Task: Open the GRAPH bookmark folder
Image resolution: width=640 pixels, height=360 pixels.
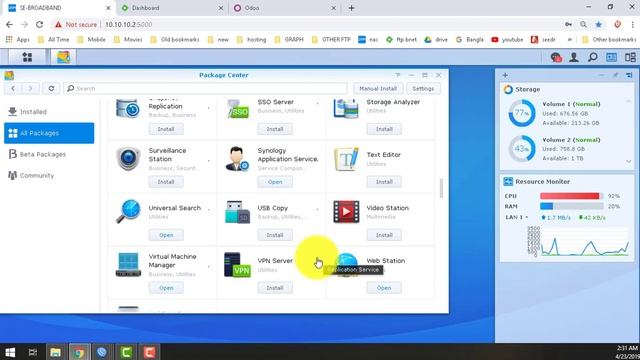Action: (289, 40)
